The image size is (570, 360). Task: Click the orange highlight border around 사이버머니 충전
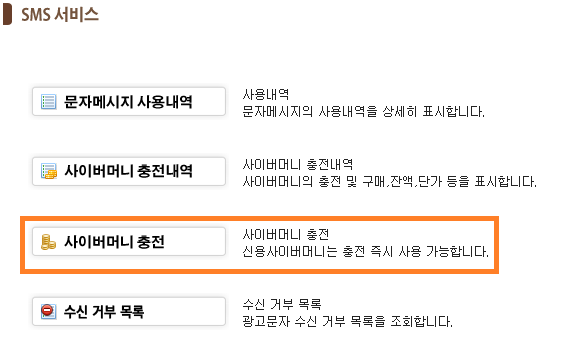coord(260,218)
